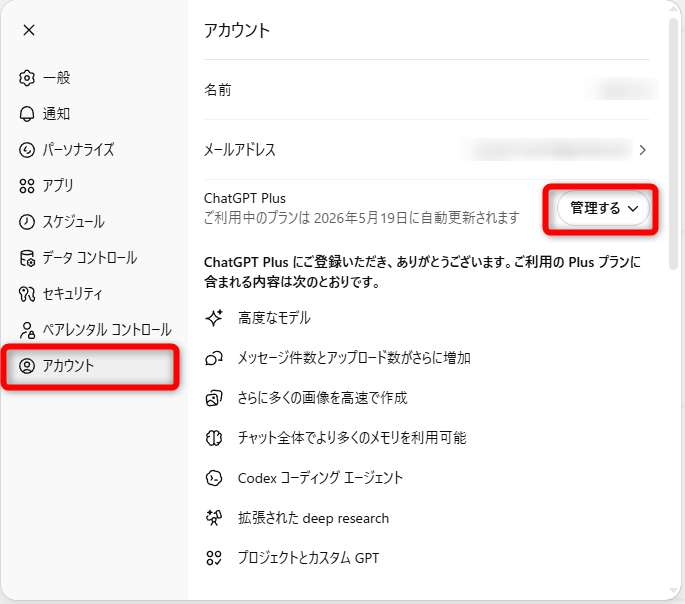
Task: Click the アプリ grid icon
Action: (27, 186)
